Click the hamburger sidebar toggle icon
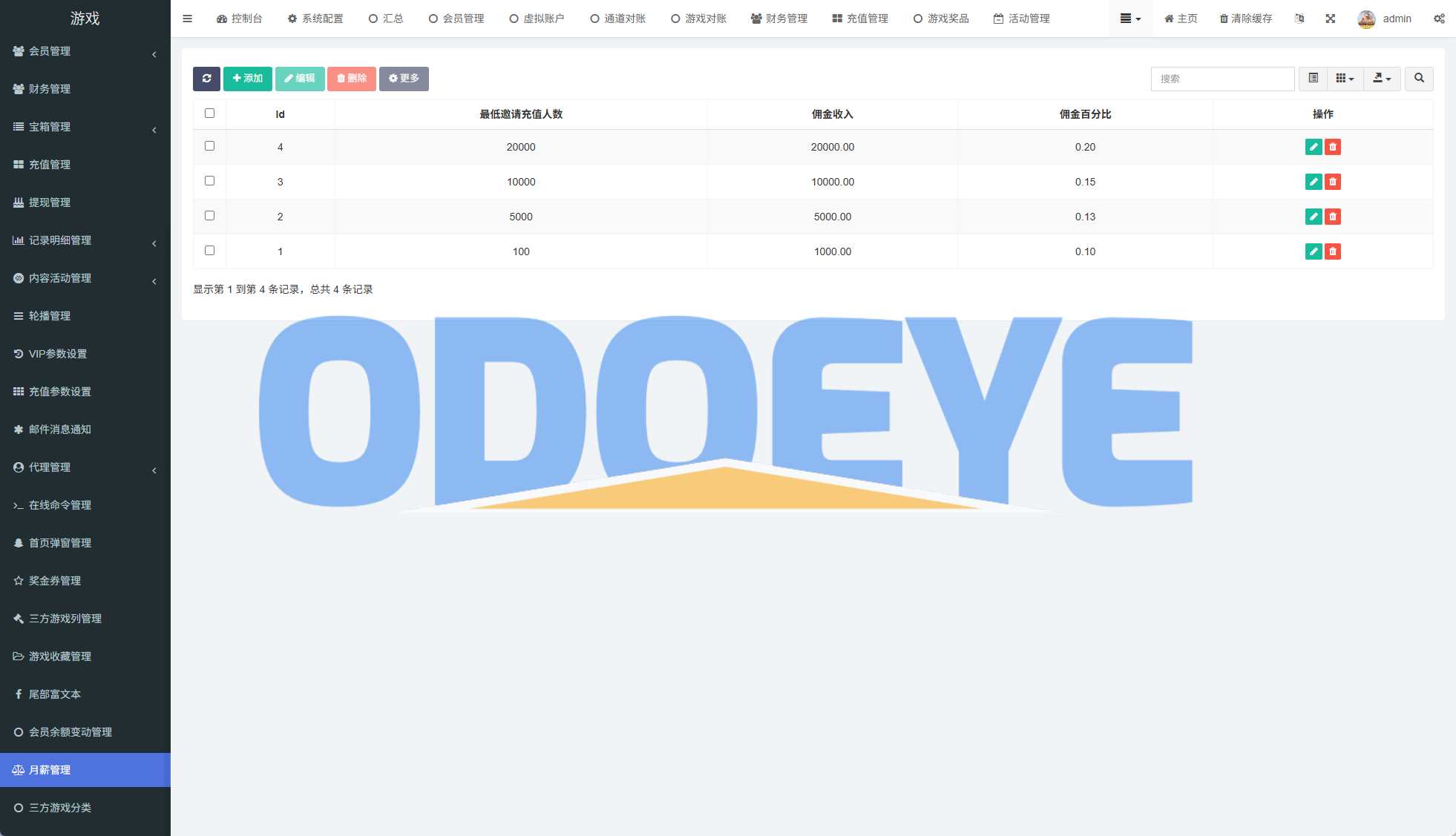The width and height of the screenshot is (1456, 836). [187, 19]
